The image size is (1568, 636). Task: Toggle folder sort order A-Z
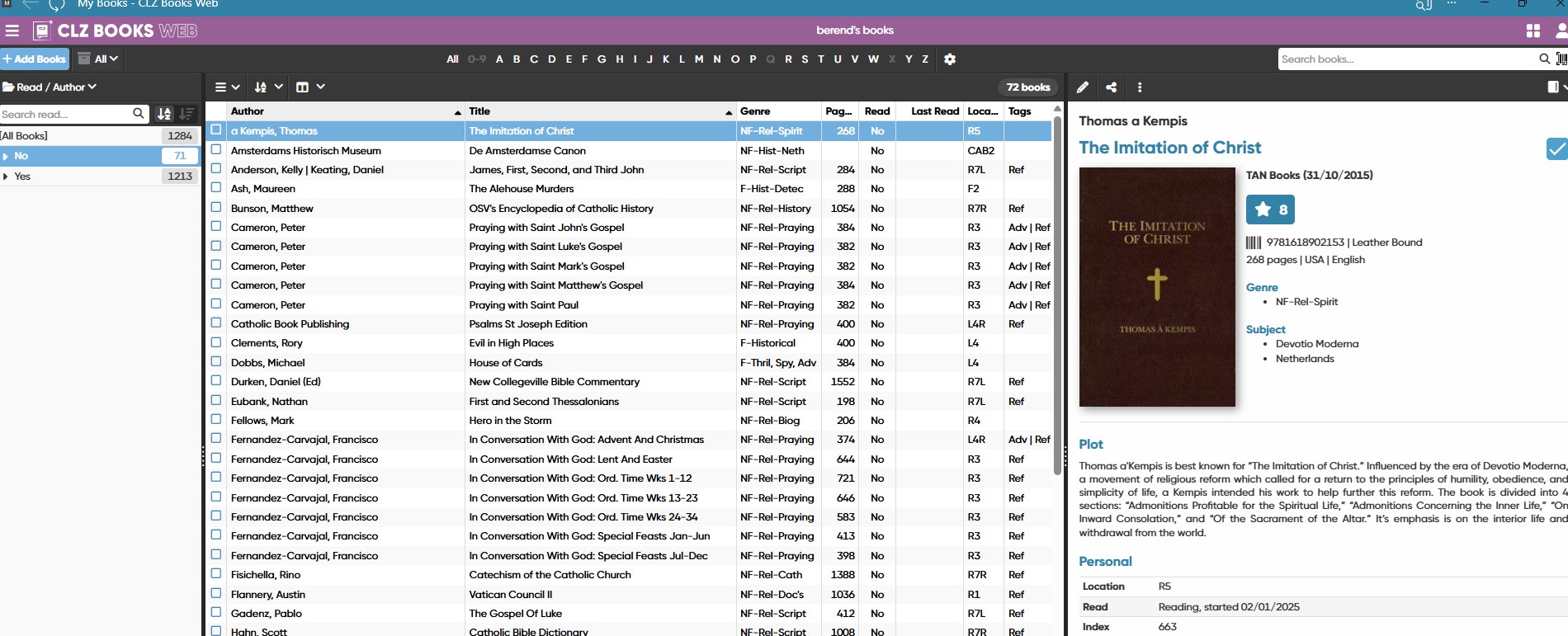click(164, 114)
